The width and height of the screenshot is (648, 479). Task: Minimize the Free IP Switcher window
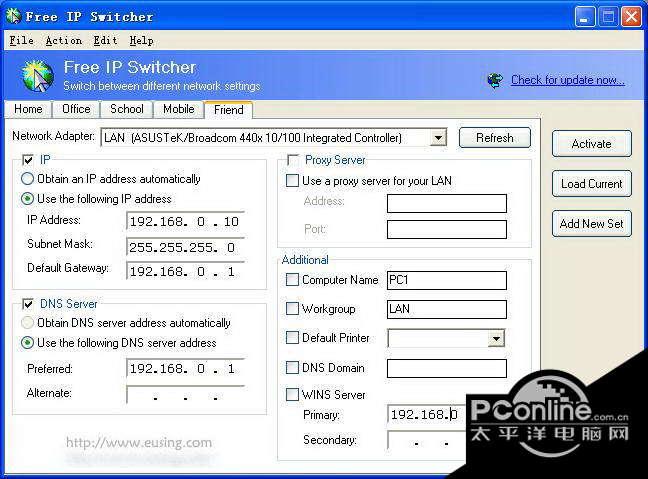point(584,17)
